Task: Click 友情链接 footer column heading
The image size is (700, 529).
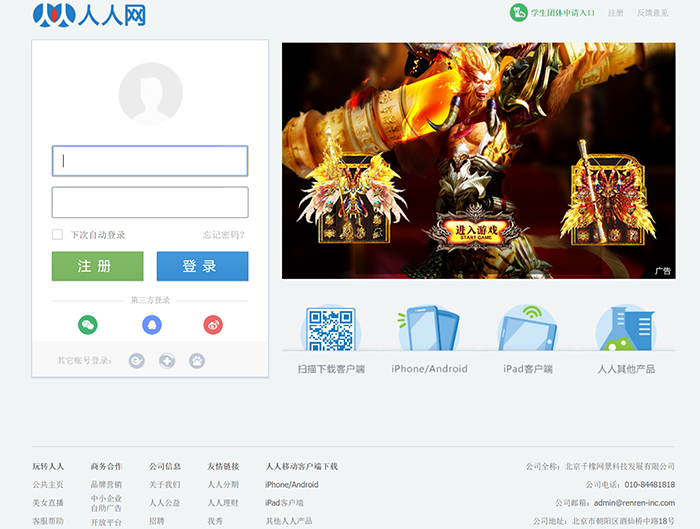Action: coord(223,466)
